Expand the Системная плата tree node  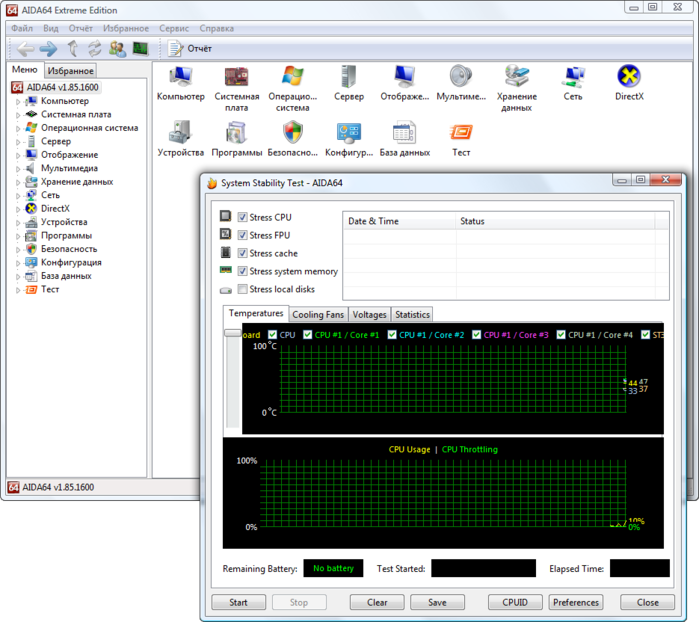[18, 115]
